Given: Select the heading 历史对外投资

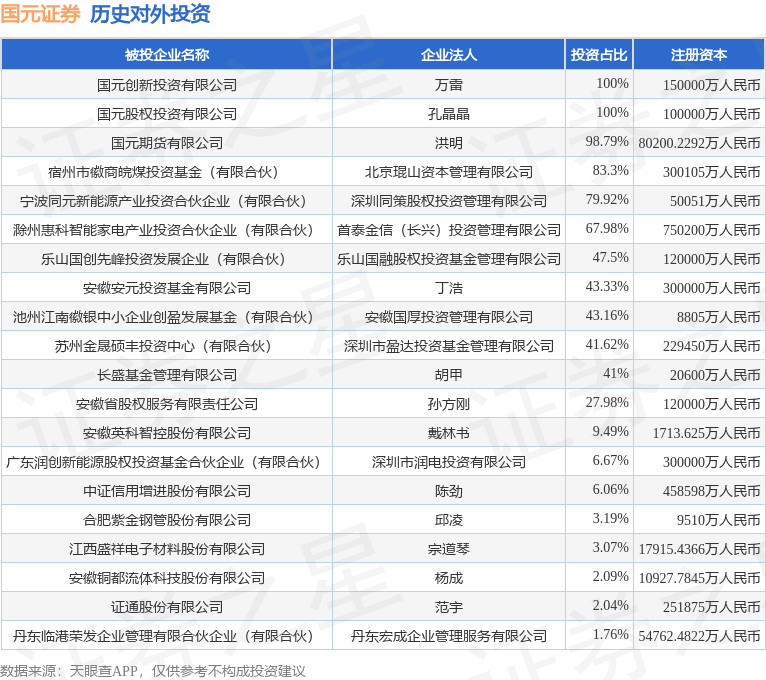Looking at the screenshot, I should coord(150,13).
